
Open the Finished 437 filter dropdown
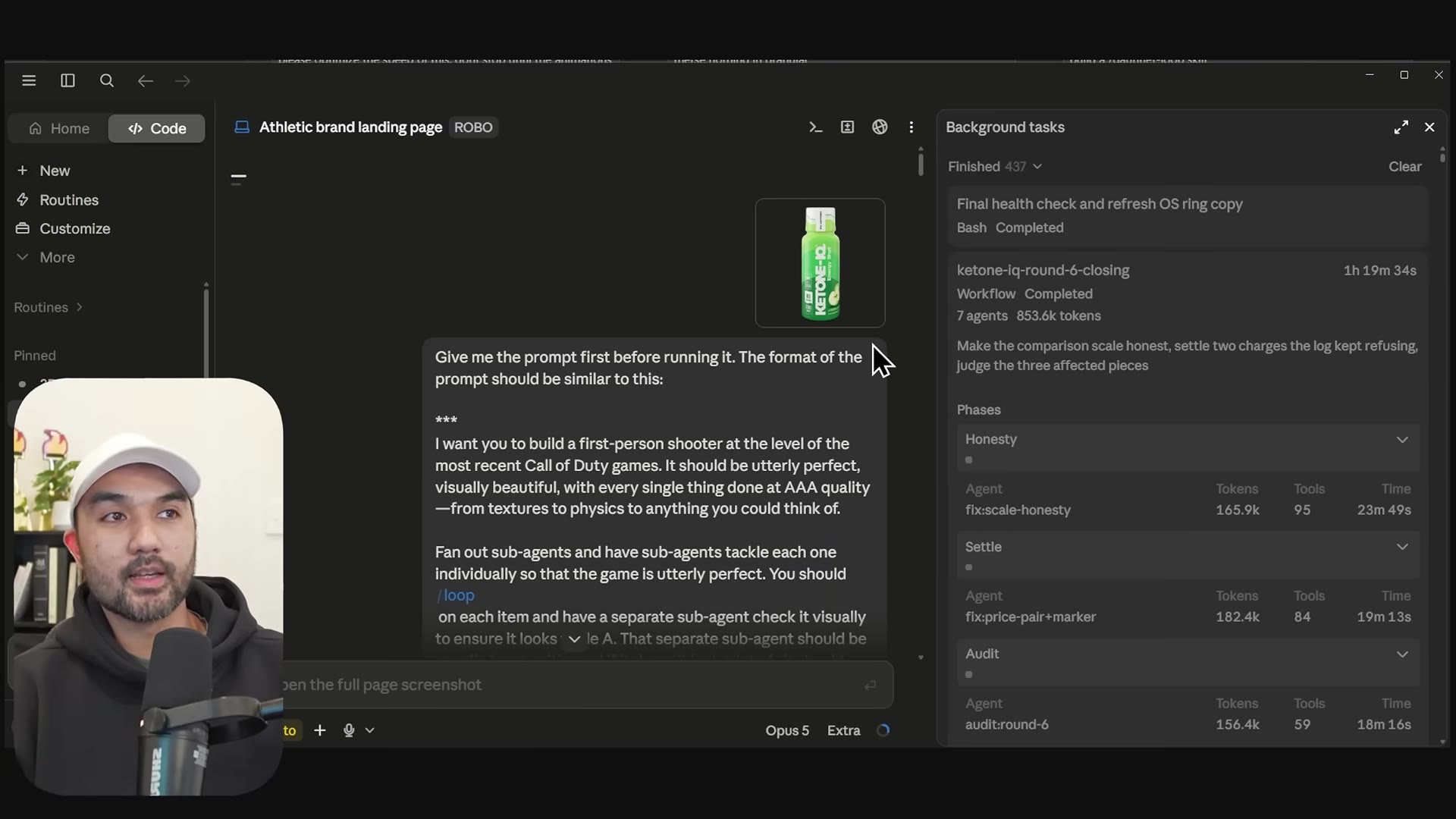[995, 166]
